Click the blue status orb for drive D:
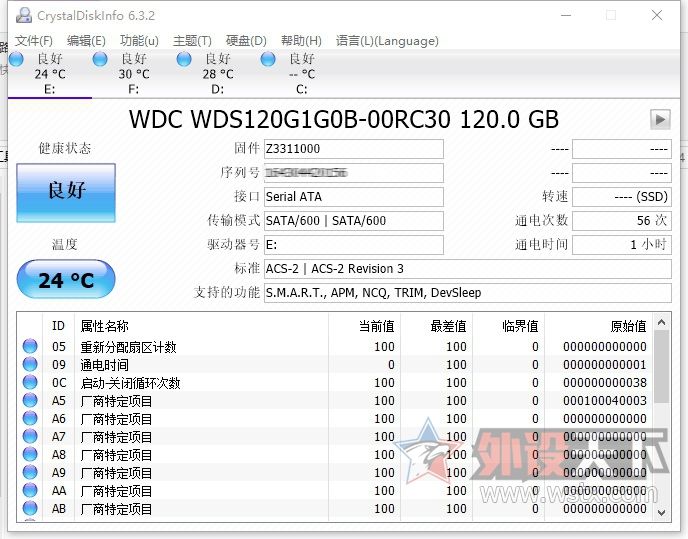 pos(184,59)
